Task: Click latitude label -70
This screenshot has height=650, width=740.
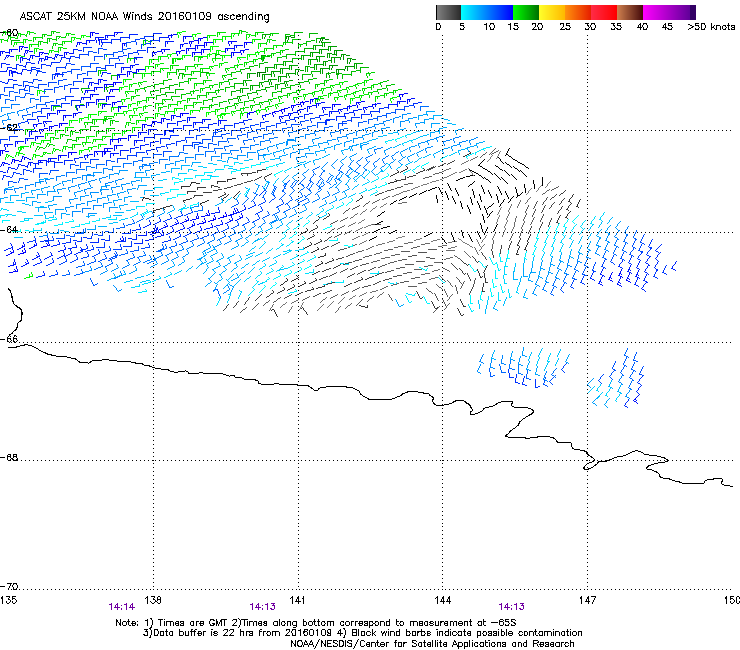Action: click(9, 586)
